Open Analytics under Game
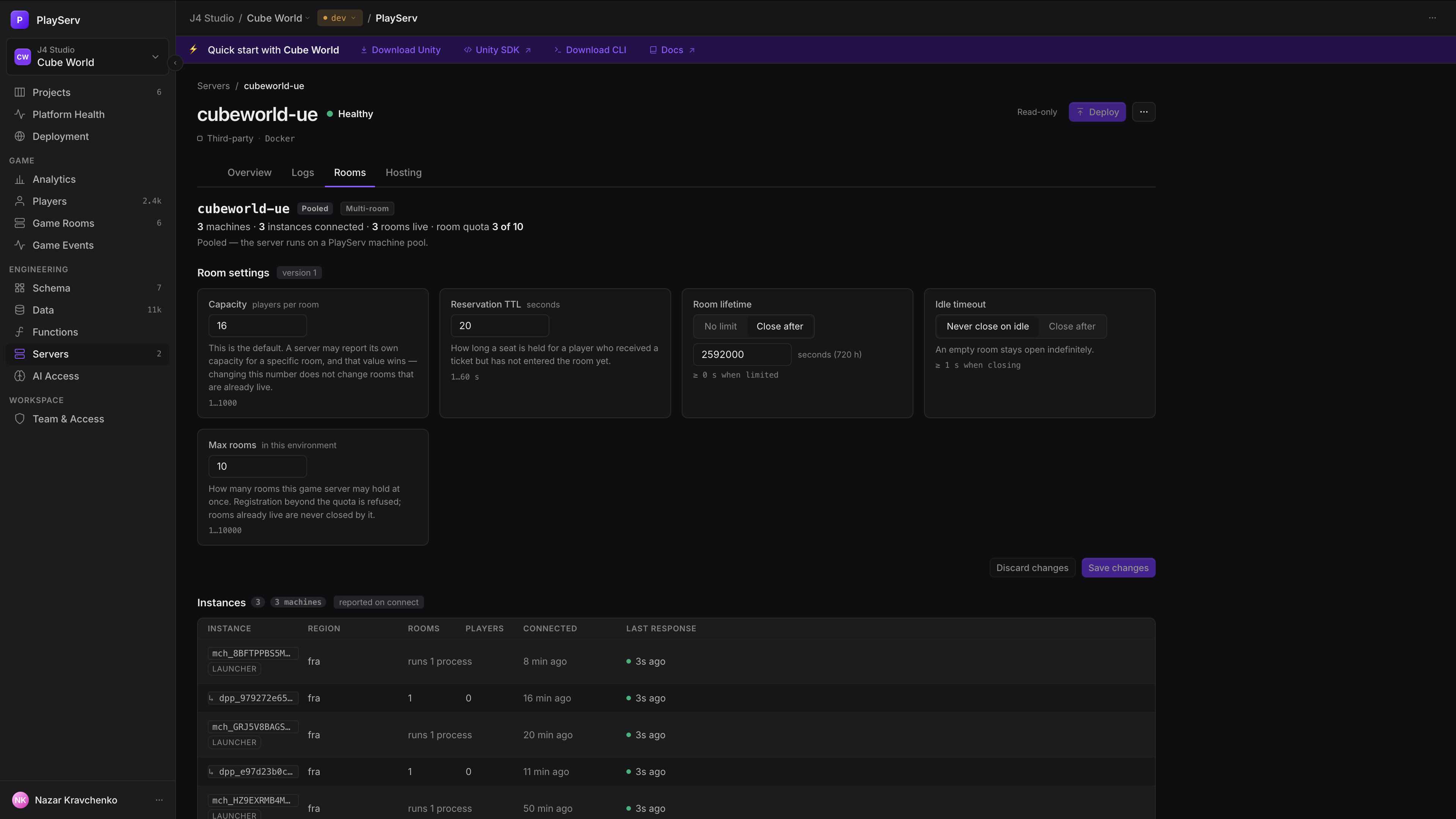This screenshot has height=819, width=1456. point(88,179)
